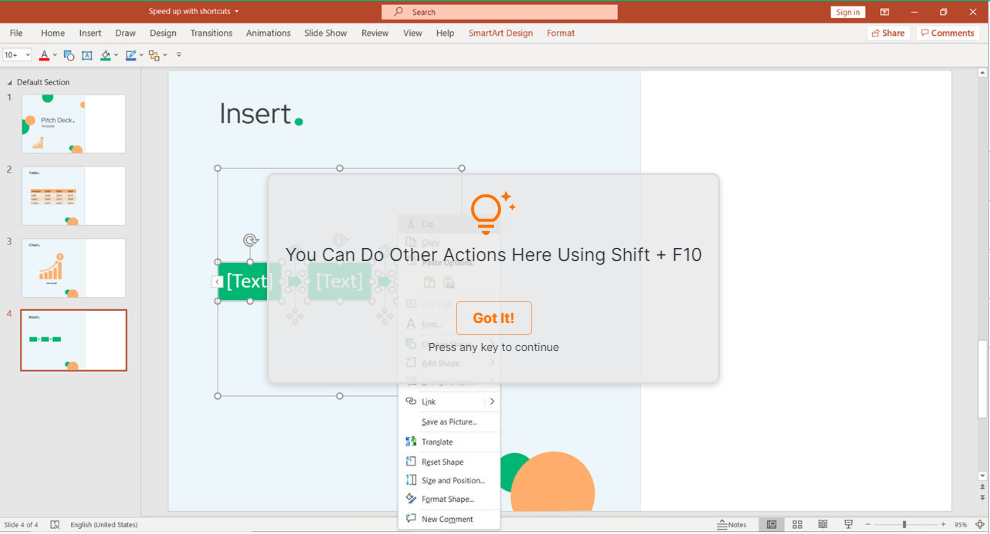Choose Format Shape in context menu
Image resolution: width=990 pixels, height=534 pixels.
click(449, 499)
